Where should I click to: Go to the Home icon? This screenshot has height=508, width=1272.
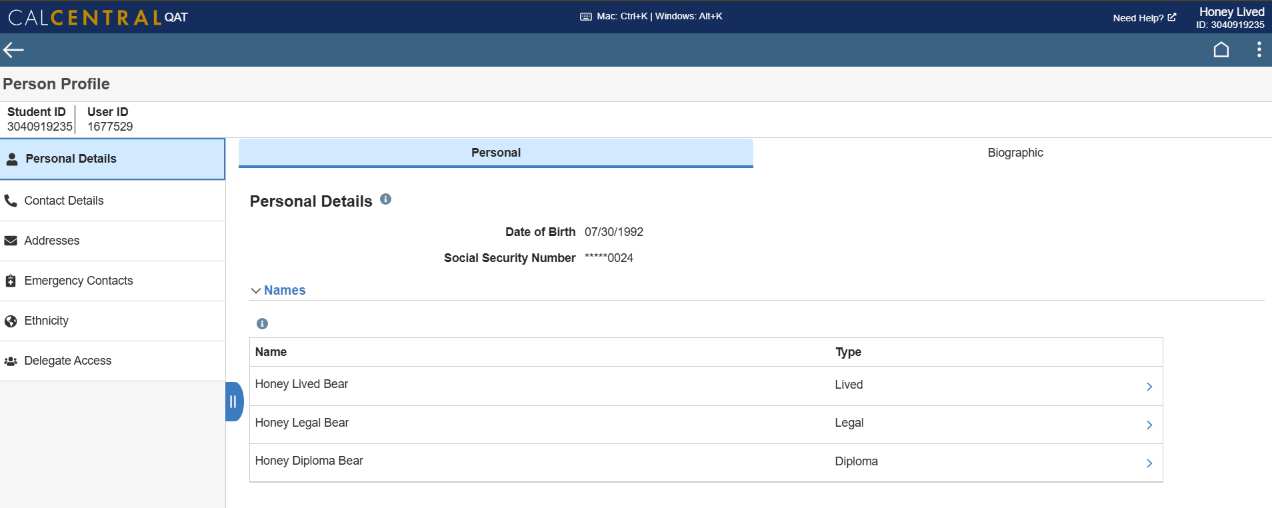pyautogui.click(x=1221, y=50)
